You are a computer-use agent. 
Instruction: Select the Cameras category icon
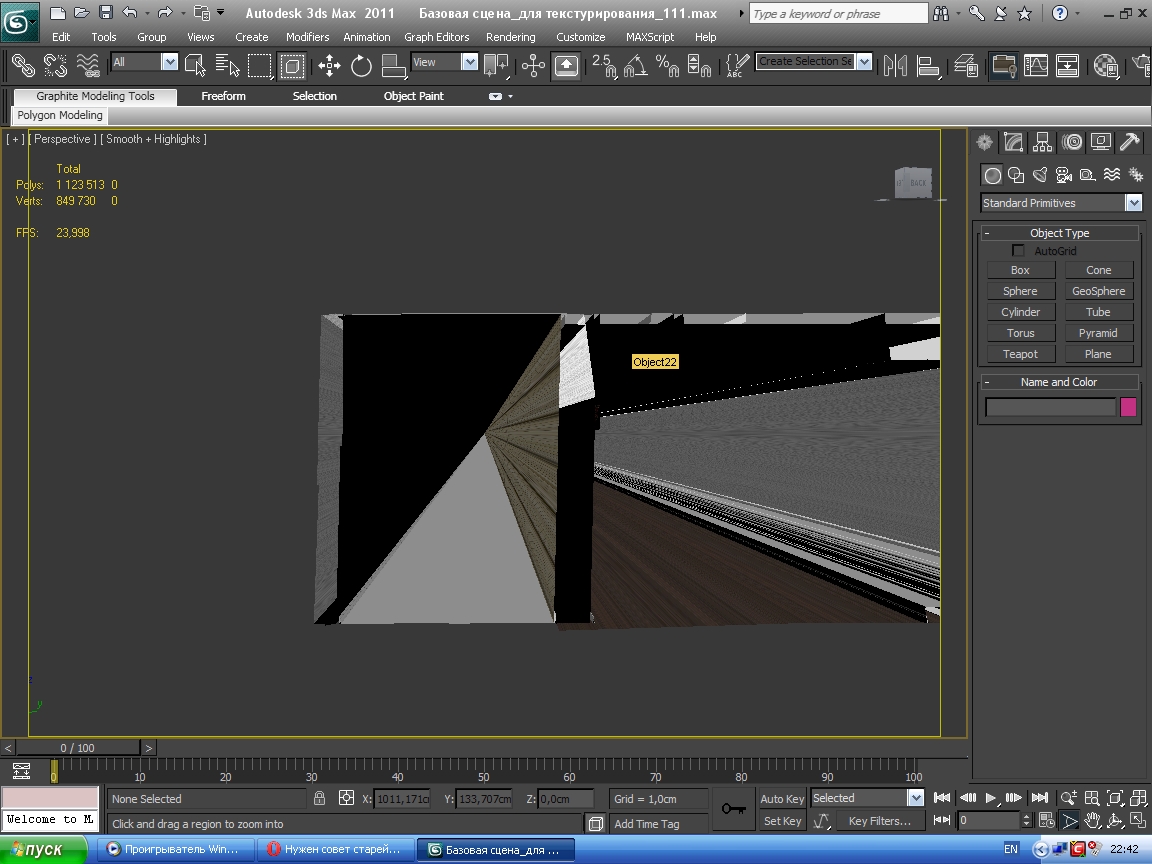point(1064,175)
